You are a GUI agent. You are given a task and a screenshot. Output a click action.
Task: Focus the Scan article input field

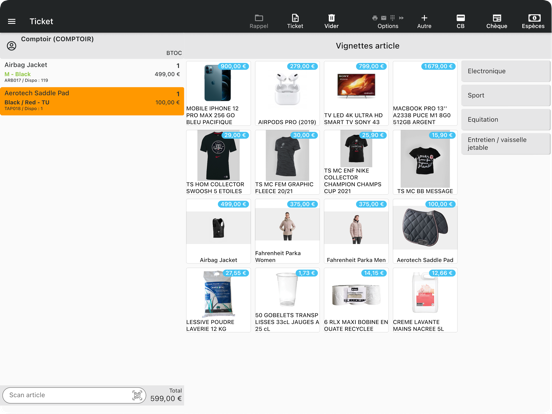74,395
